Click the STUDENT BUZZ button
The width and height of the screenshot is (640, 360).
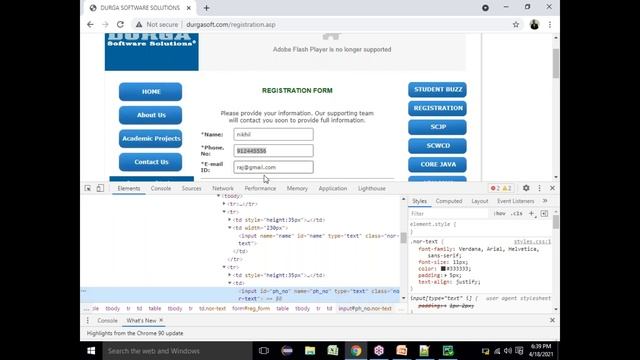tap(438, 89)
